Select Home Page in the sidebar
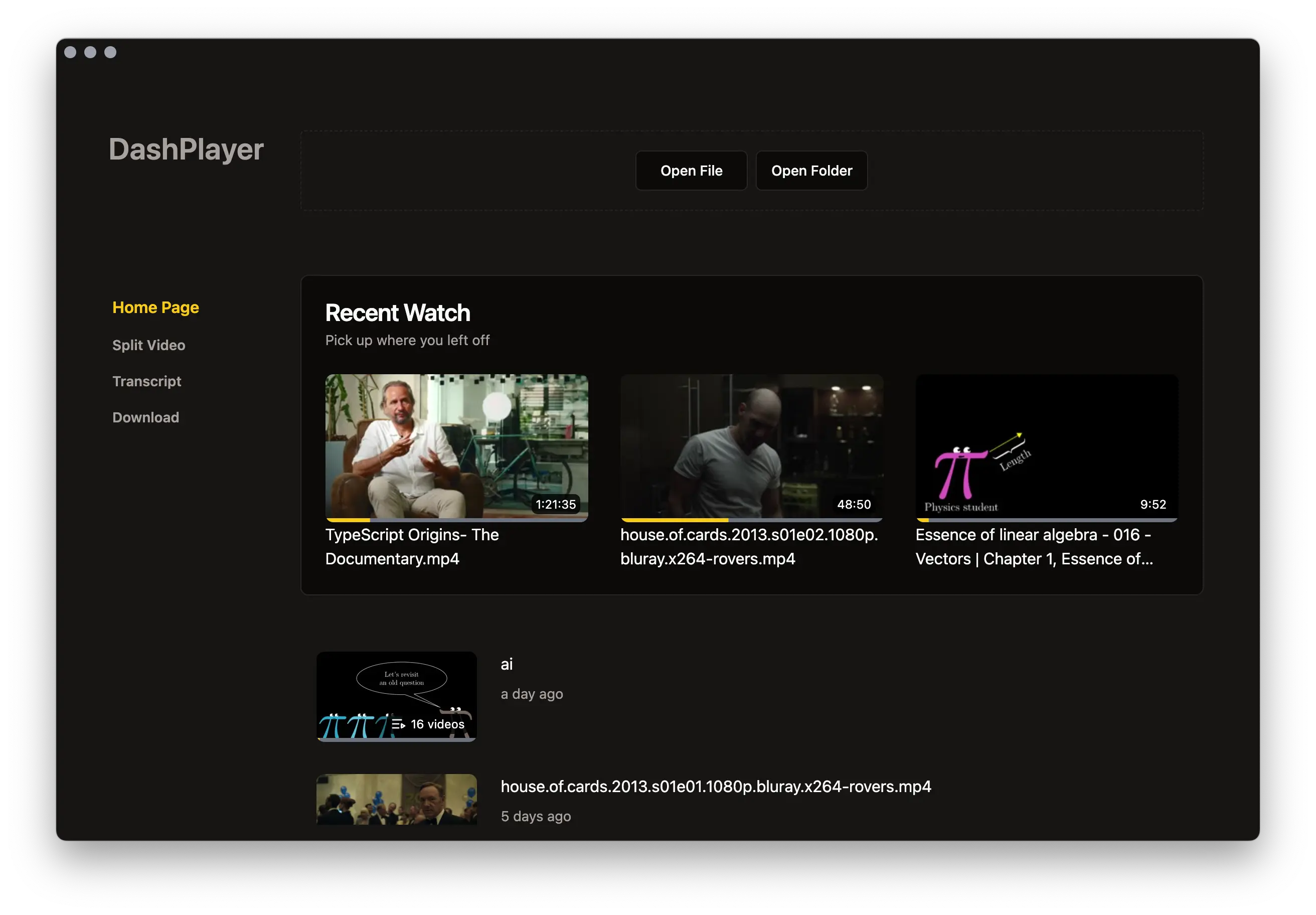 tap(155, 308)
